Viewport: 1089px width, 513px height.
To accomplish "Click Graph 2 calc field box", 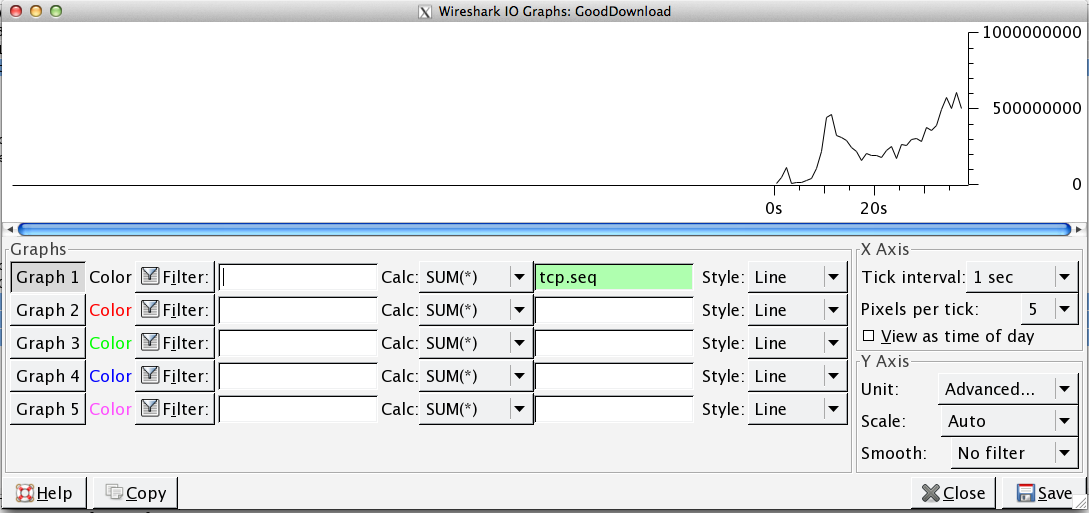I will click(614, 310).
